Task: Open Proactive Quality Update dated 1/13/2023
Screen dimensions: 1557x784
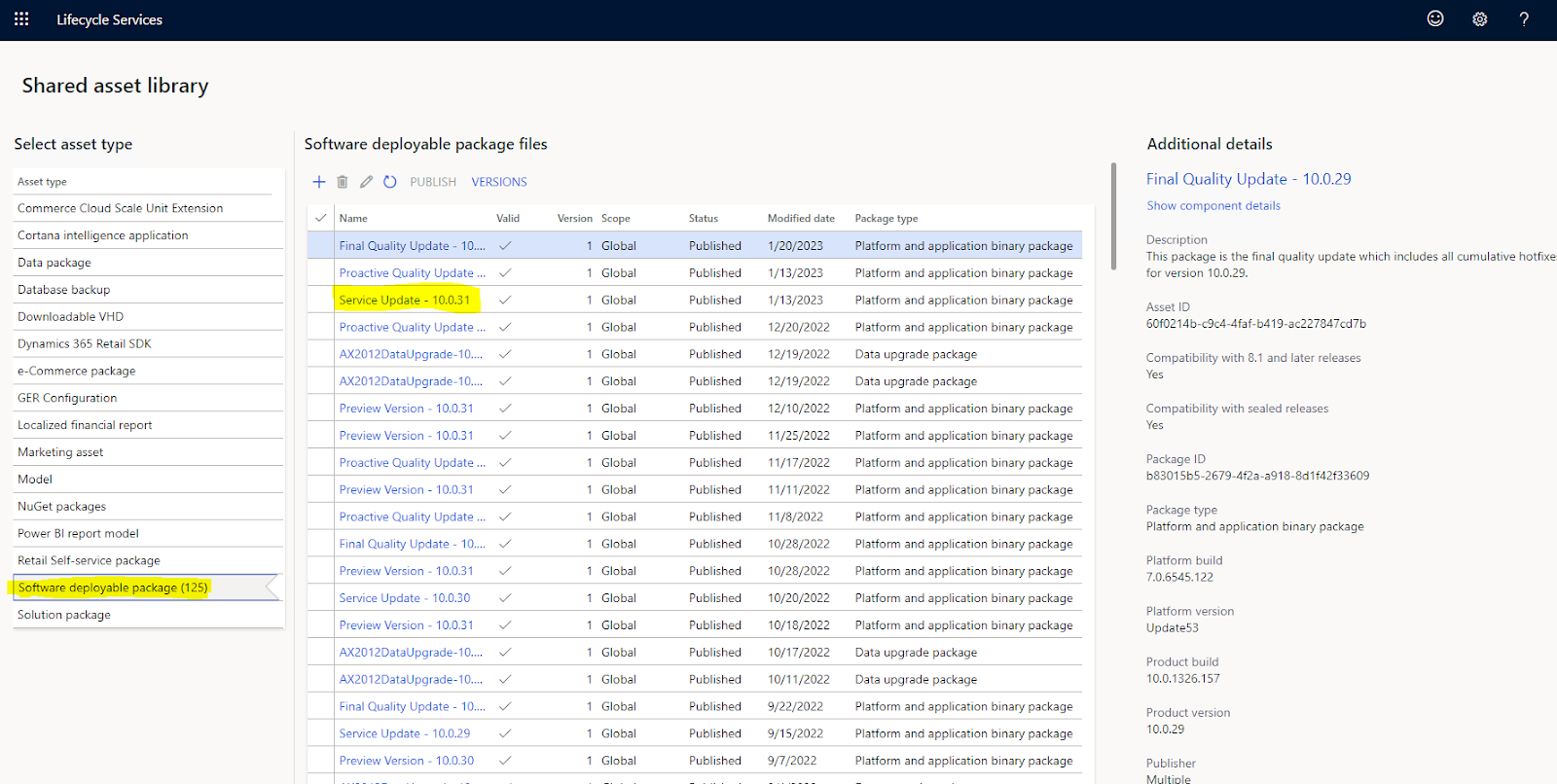Action: pyautogui.click(x=412, y=273)
